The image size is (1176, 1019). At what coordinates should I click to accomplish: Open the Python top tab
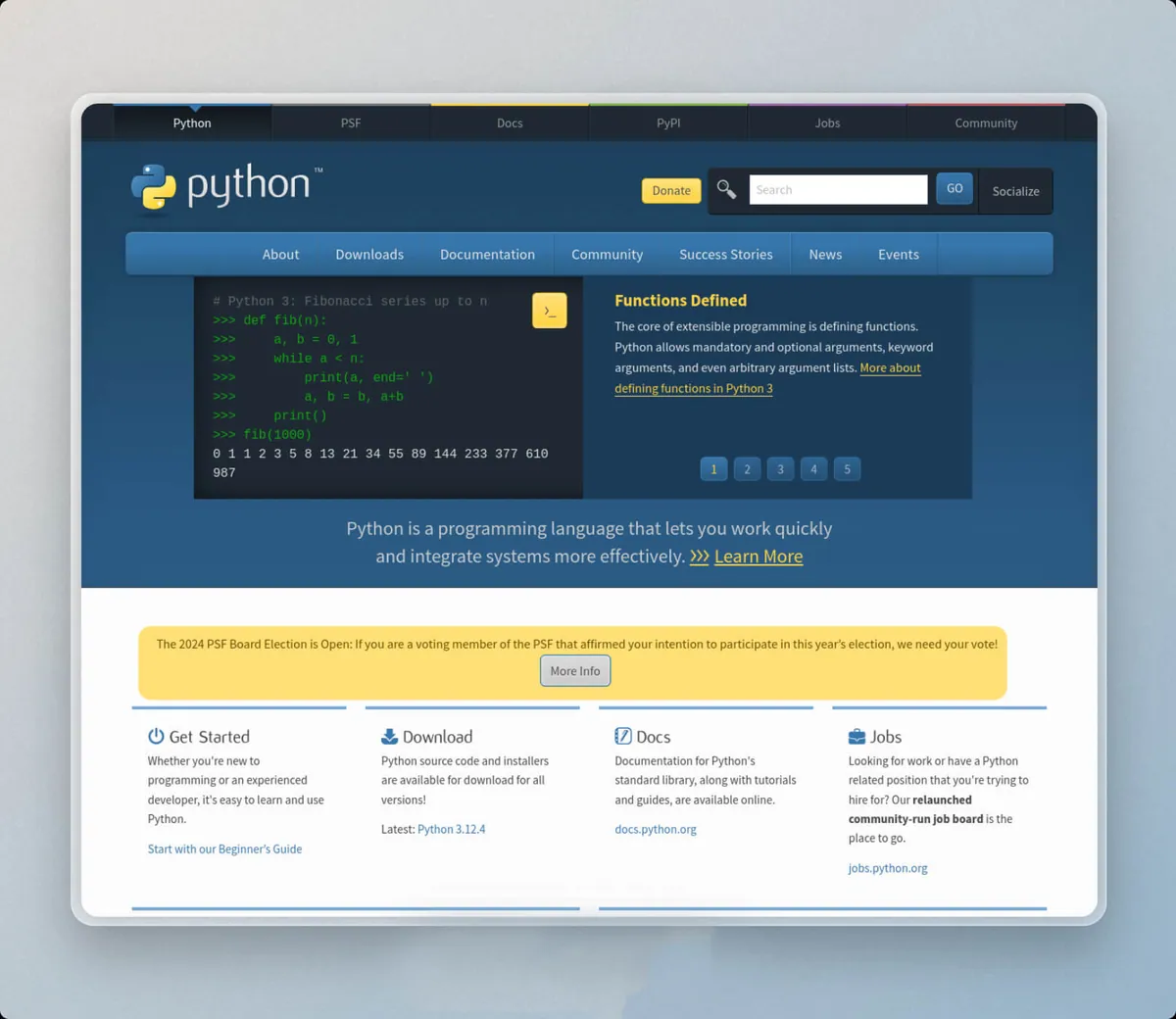(x=192, y=122)
